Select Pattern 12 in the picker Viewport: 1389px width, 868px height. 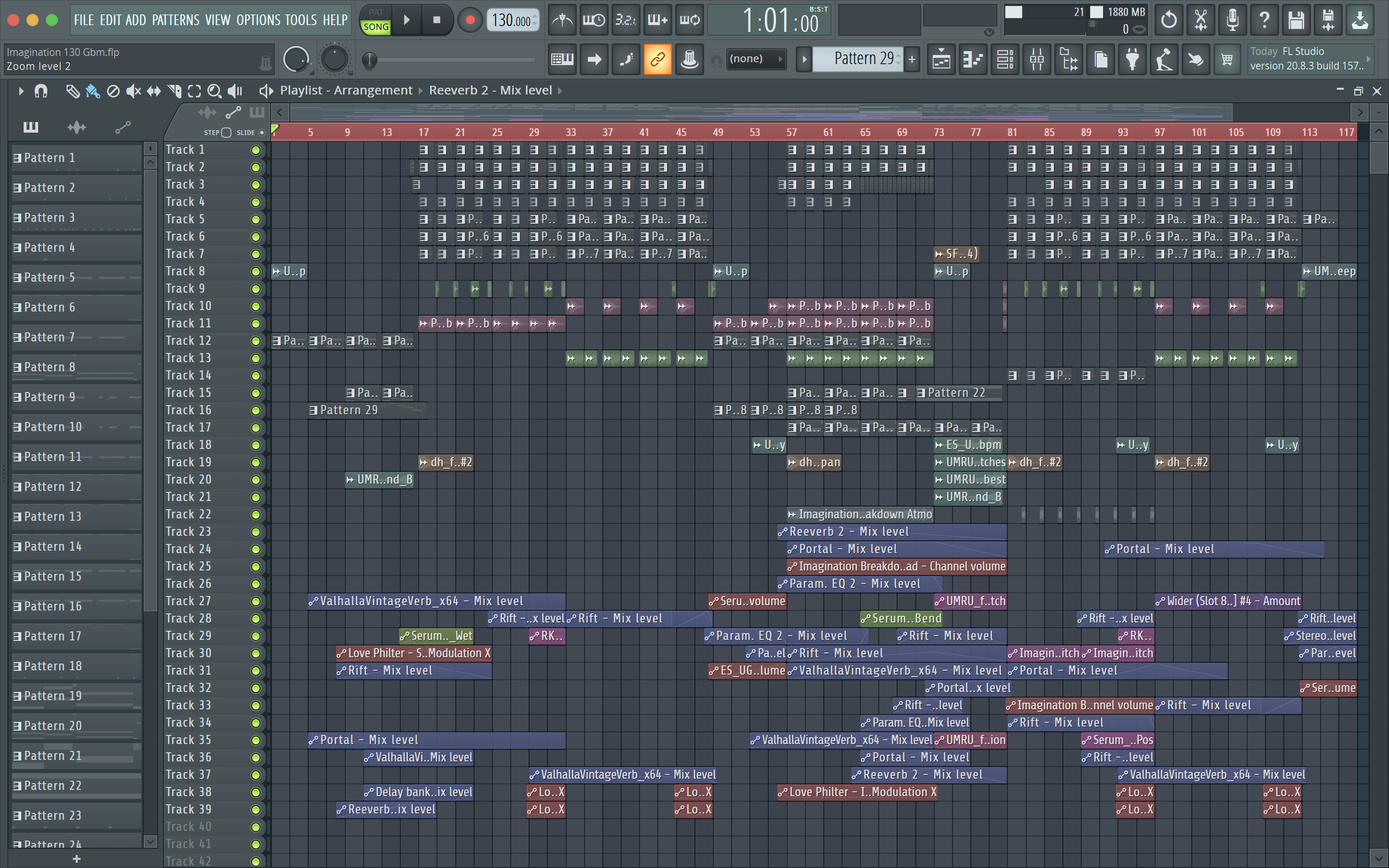click(x=76, y=488)
